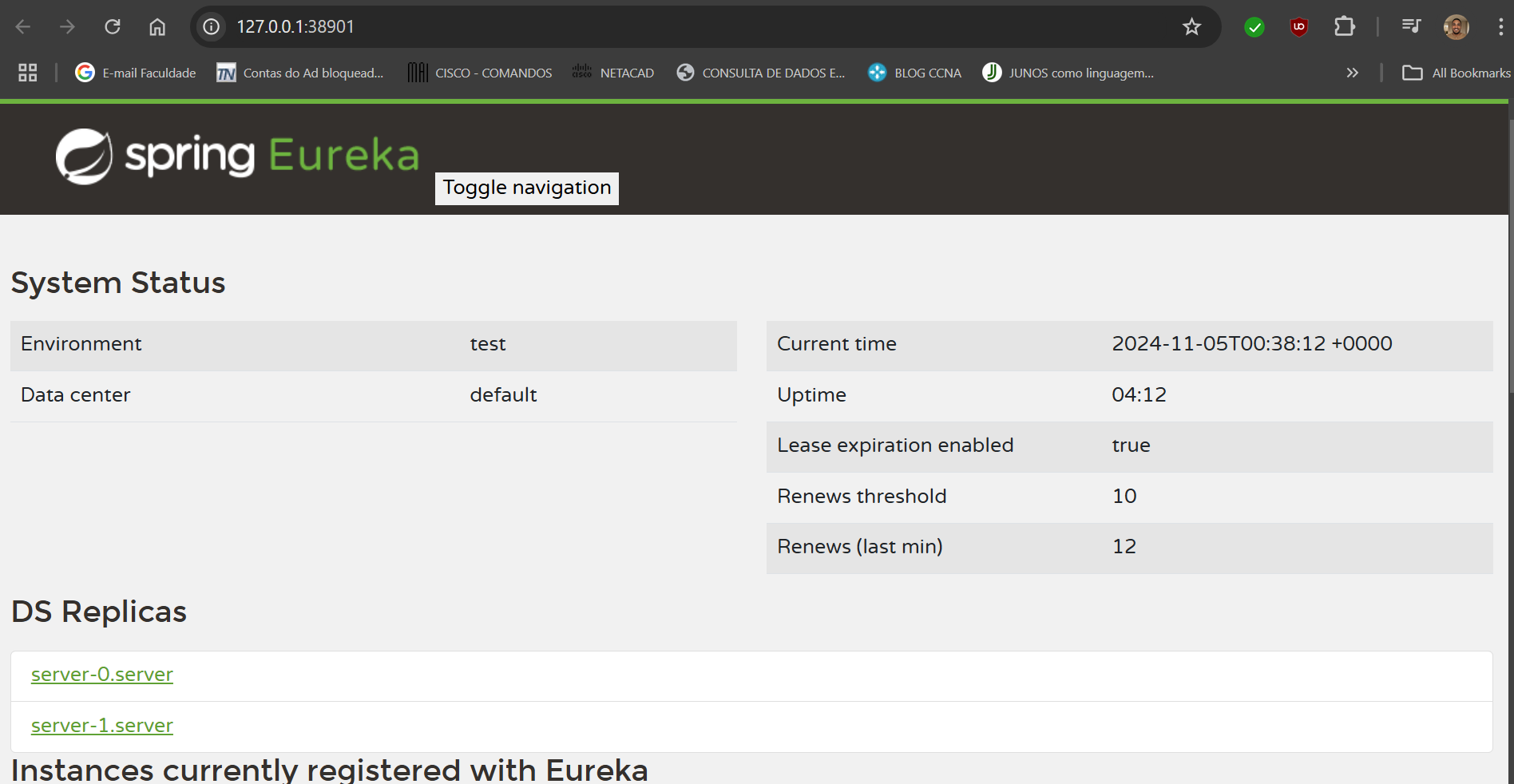This screenshot has height=784, width=1514.
Task: Open the browser home page
Action: (x=157, y=27)
